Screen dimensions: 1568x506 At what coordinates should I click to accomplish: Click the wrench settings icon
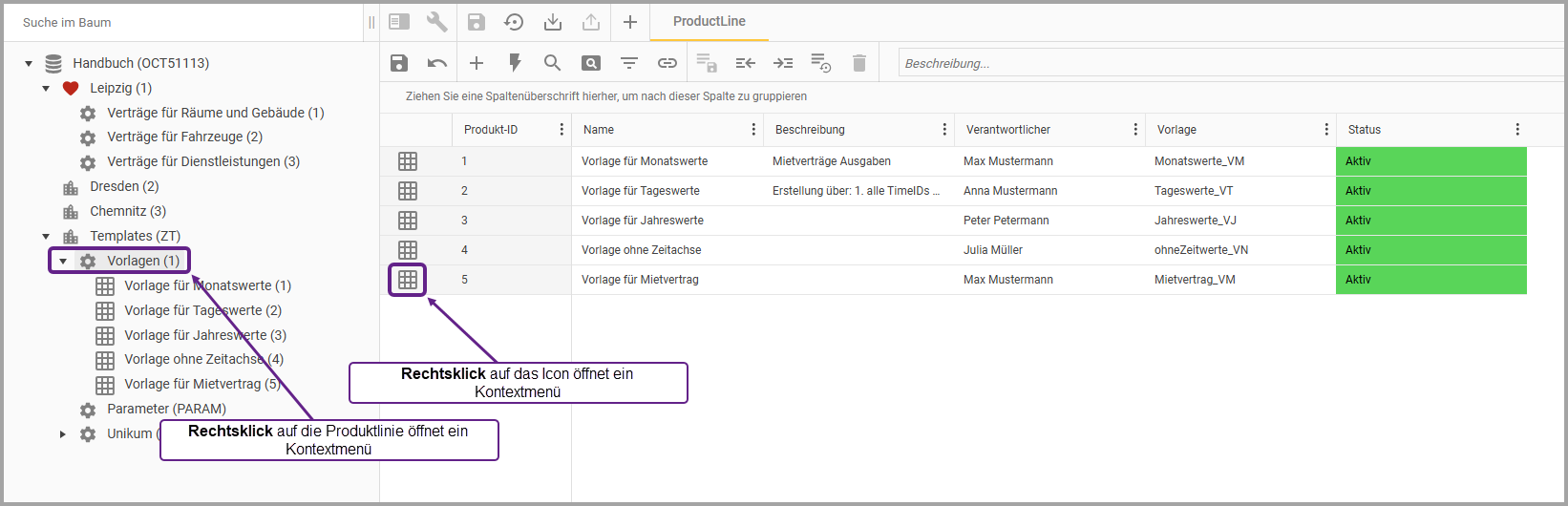[x=436, y=22]
